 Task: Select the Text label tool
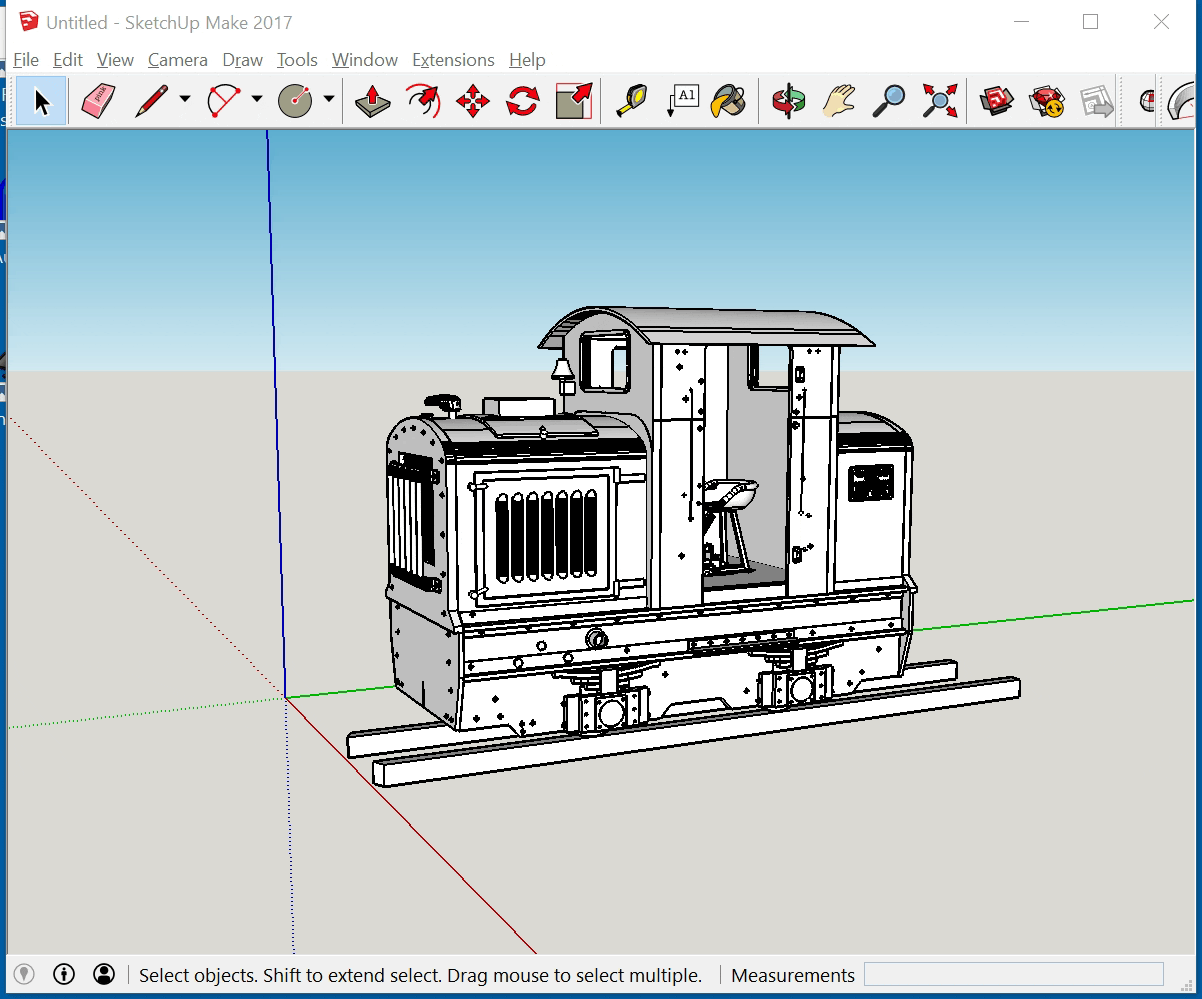pyautogui.click(x=682, y=101)
